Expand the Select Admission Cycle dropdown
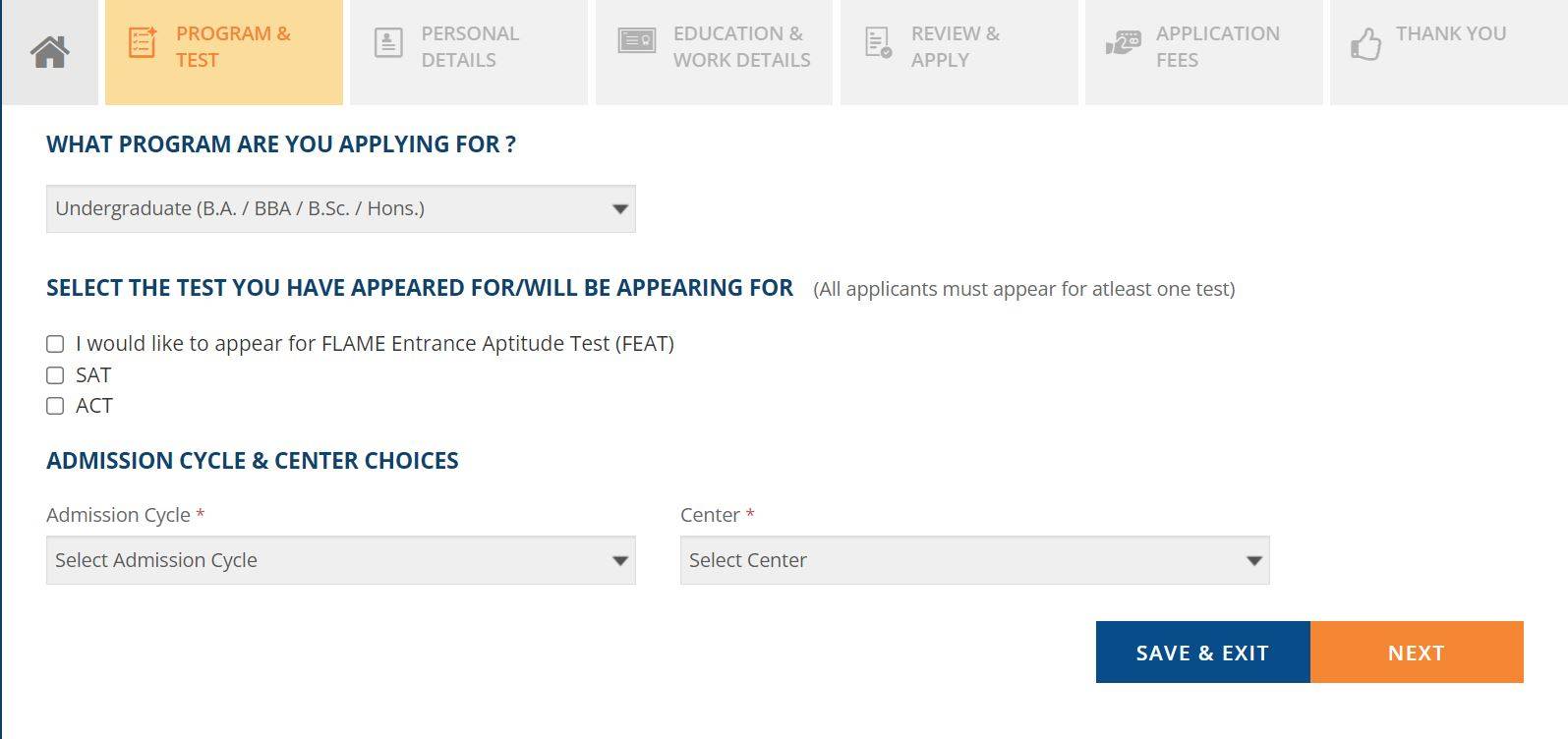Image resolution: width=1568 pixels, height=739 pixels. click(340, 560)
